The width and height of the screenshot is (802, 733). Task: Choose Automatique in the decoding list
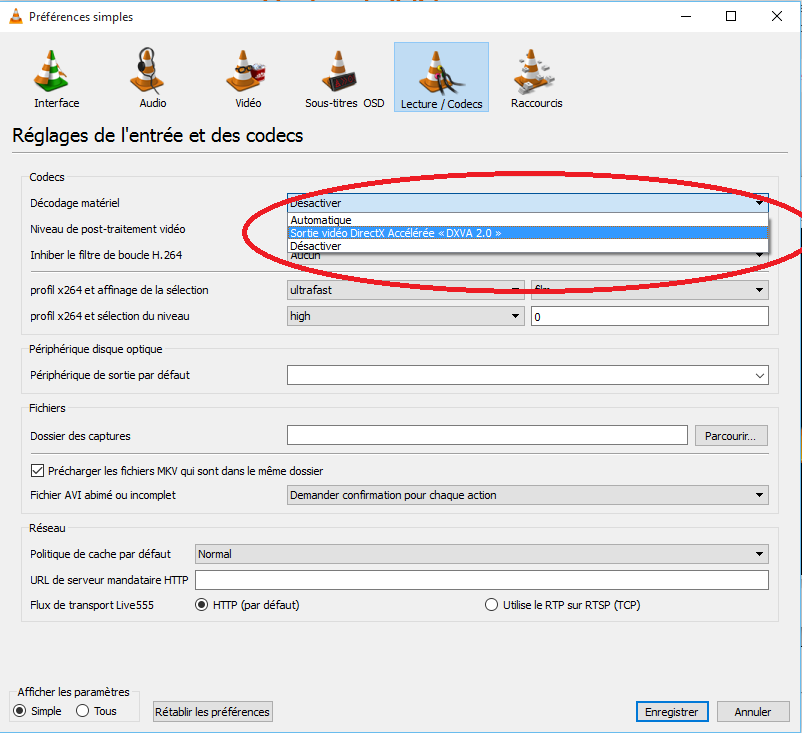click(x=321, y=220)
